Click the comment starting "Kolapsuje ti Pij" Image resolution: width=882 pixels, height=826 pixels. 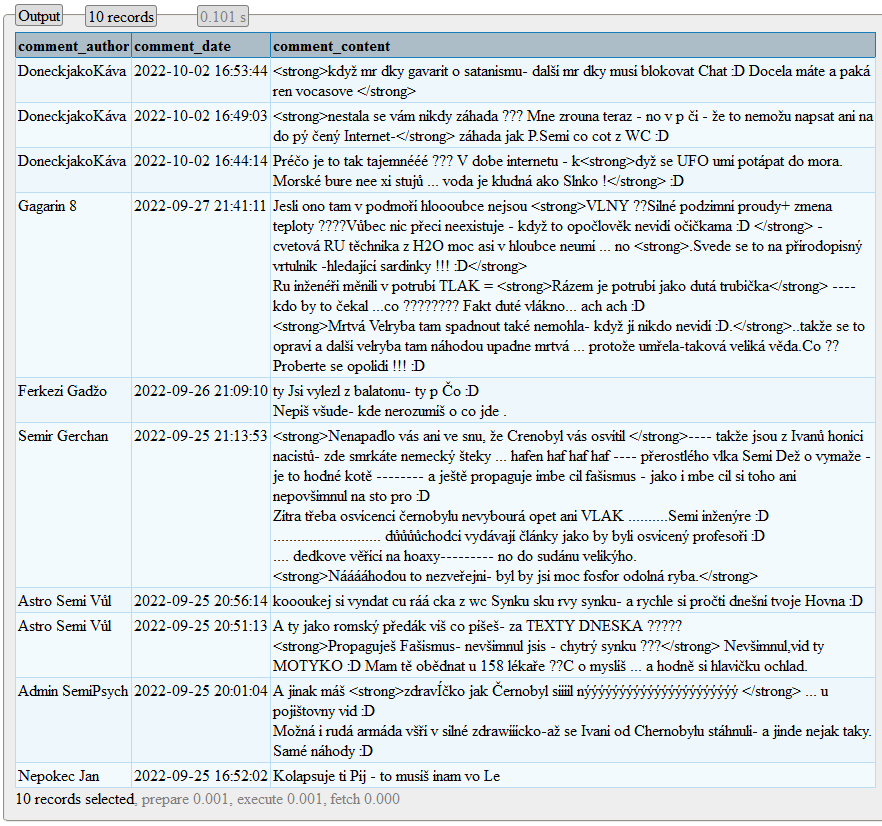point(386,776)
